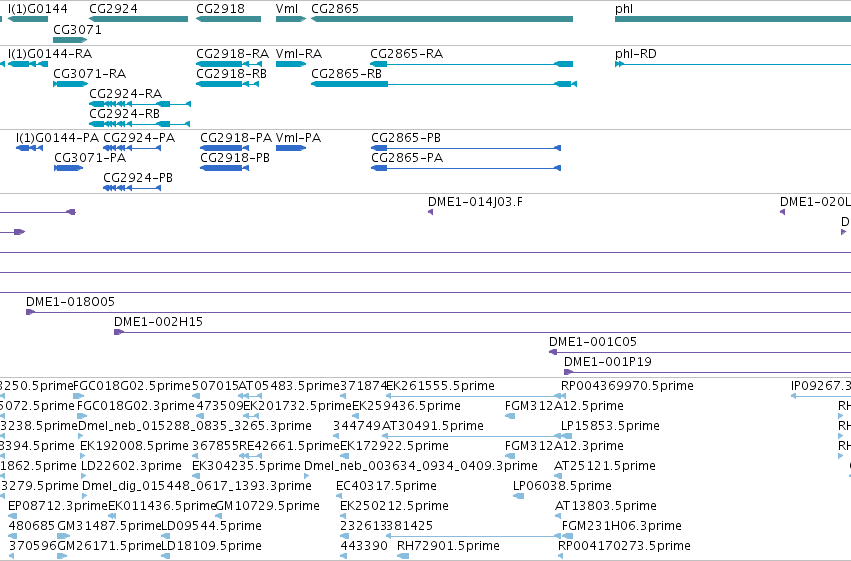Select the DME1-018O05 BAC label
851x561 pixels.
[71, 302]
